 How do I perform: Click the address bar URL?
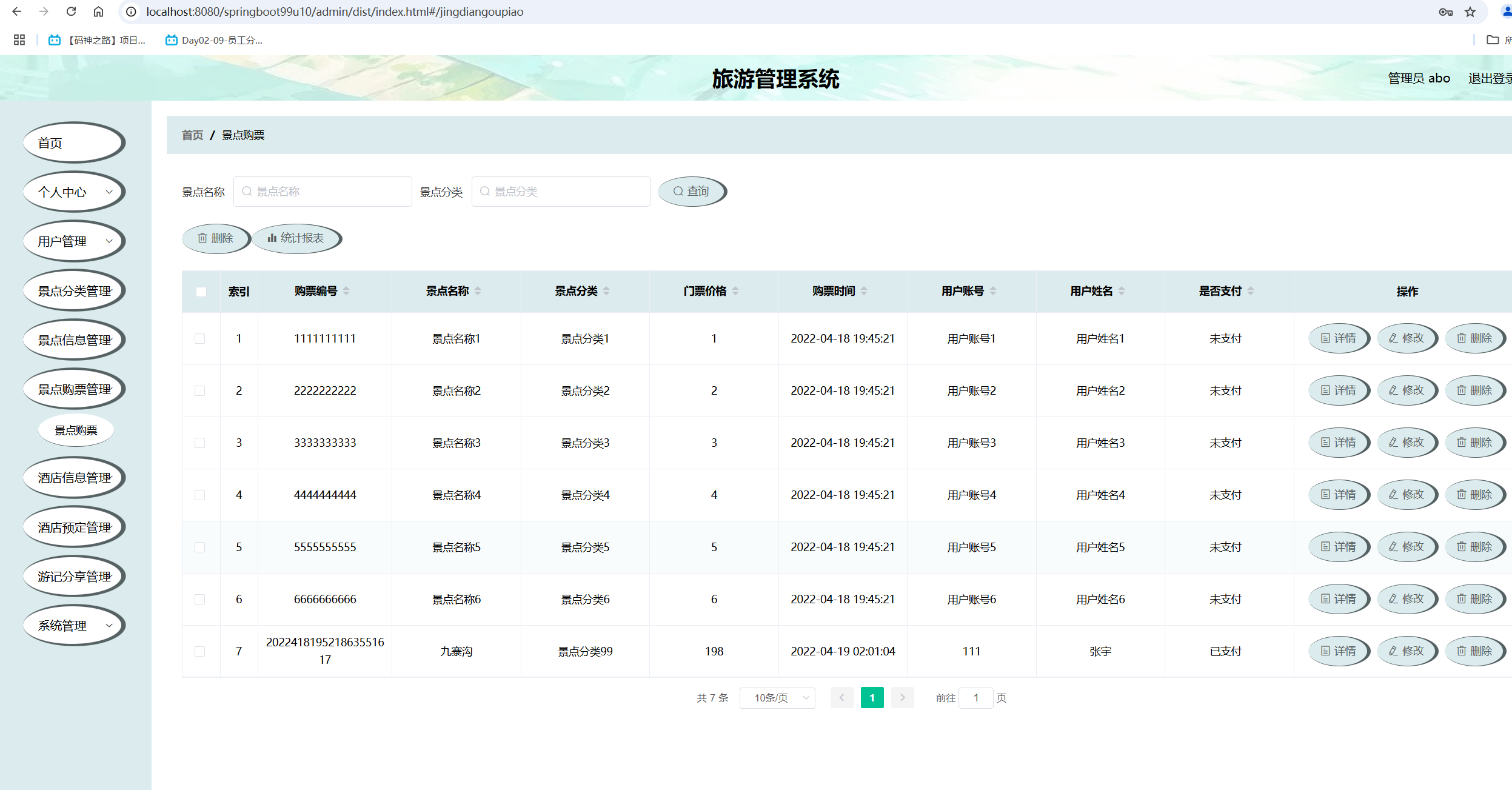pyautogui.click(x=335, y=12)
